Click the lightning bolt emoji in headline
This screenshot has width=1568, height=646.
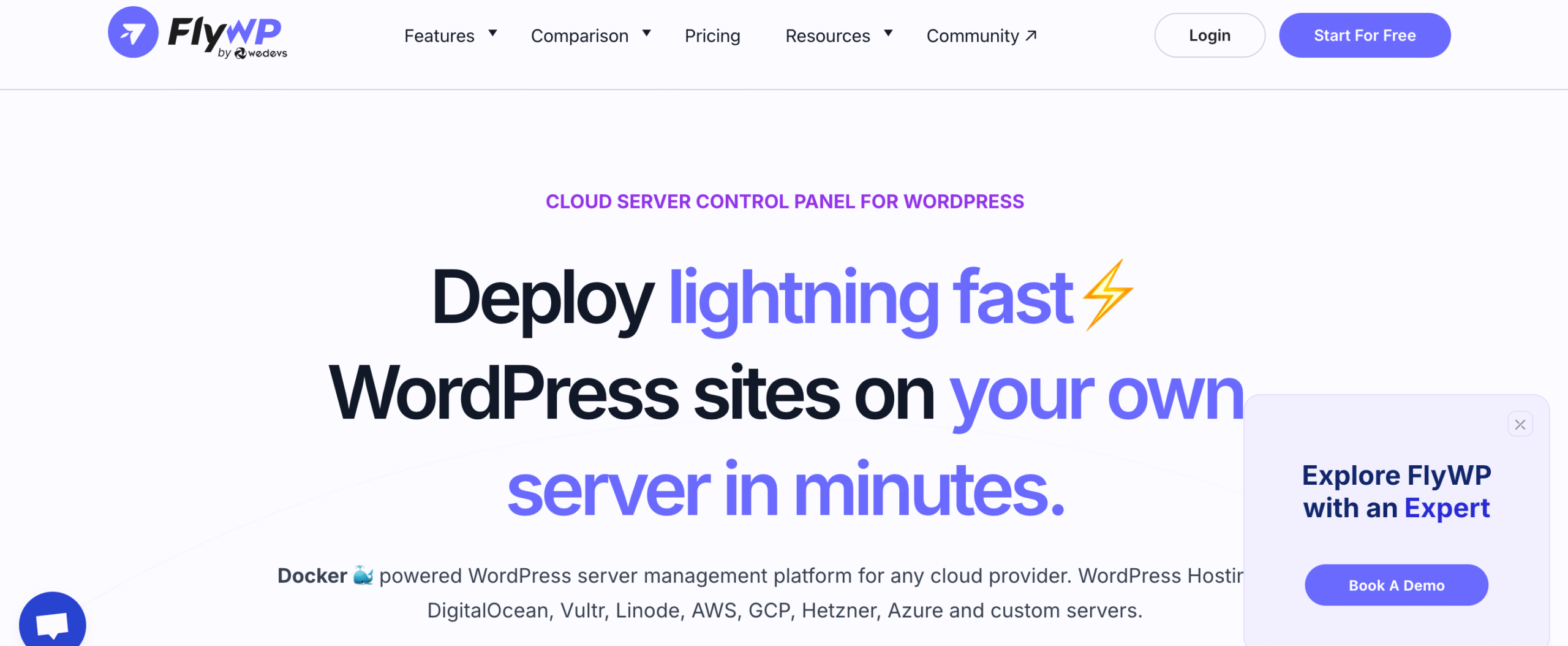[1107, 295]
